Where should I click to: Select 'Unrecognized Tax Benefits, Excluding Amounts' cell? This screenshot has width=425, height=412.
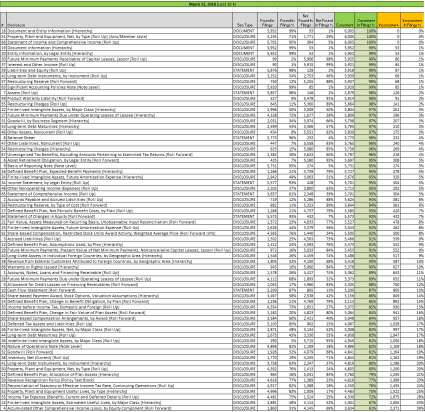coord(119,155)
